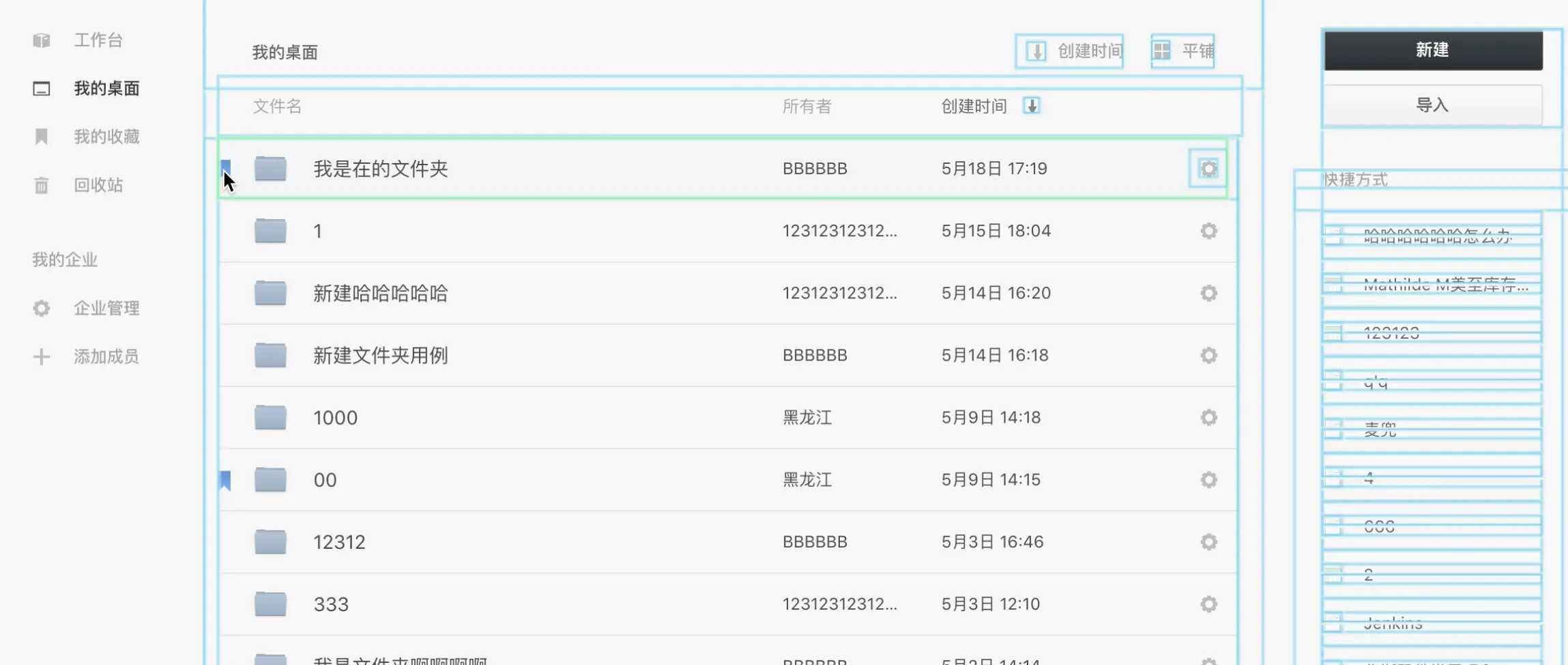Open the folder named 333
The width and height of the screenshot is (1568, 665).
point(331,604)
